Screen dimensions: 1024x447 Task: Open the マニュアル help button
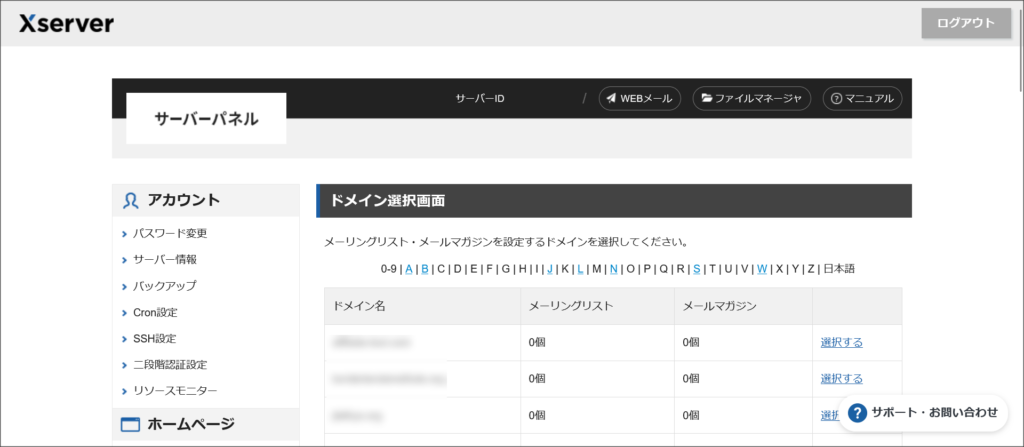click(863, 98)
